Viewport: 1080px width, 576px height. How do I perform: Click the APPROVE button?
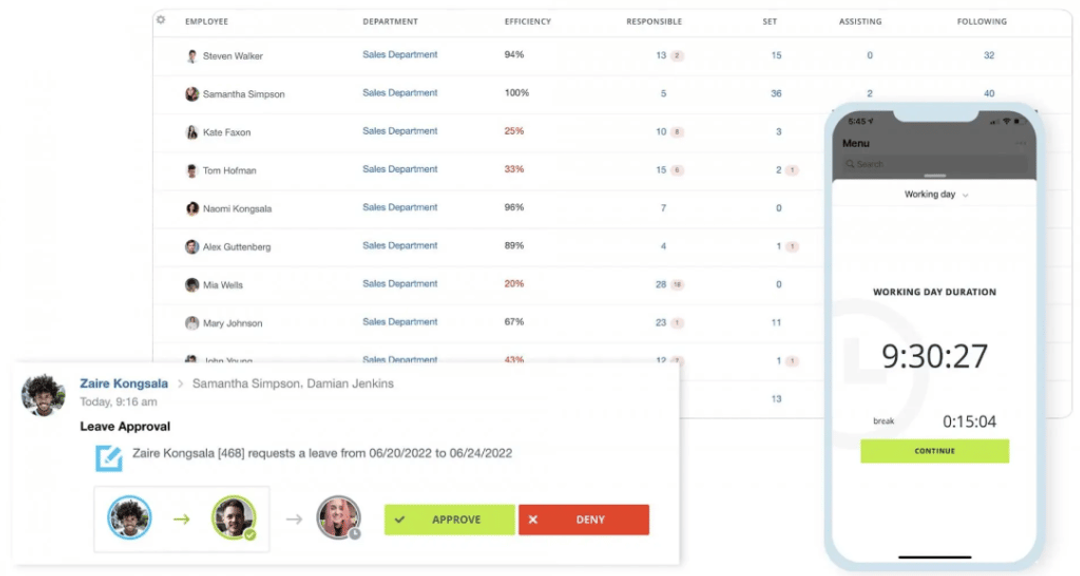[449, 519]
